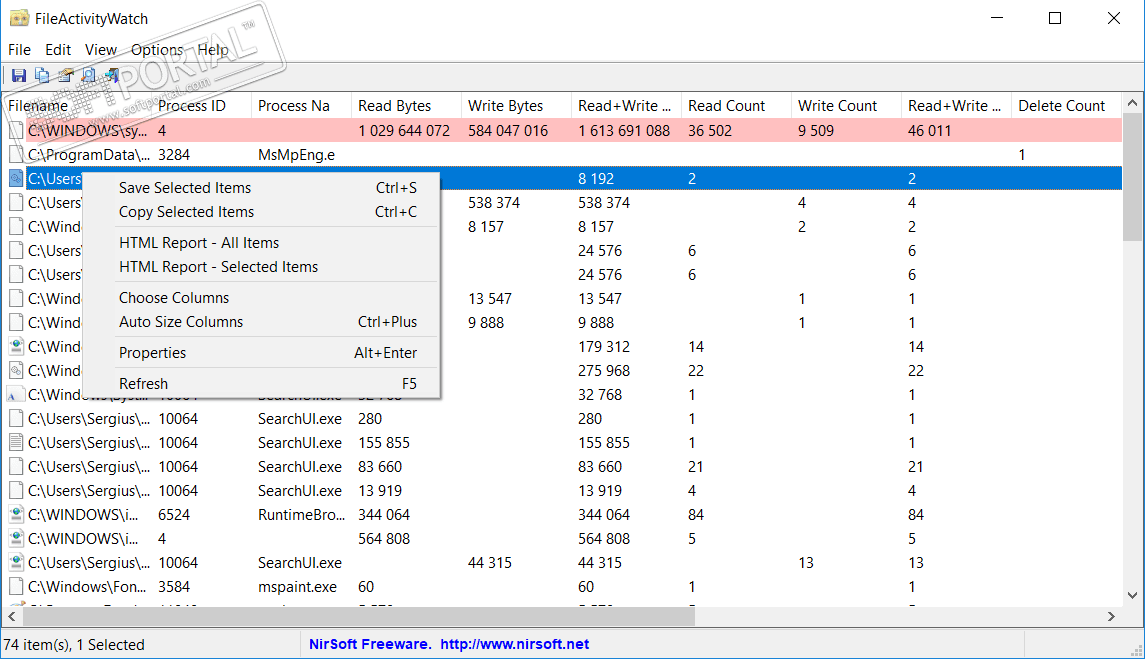This screenshot has width=1145, height=659.
Task: Click the FileActivityWatch title bar app icon
Action: tap(20, 18)
